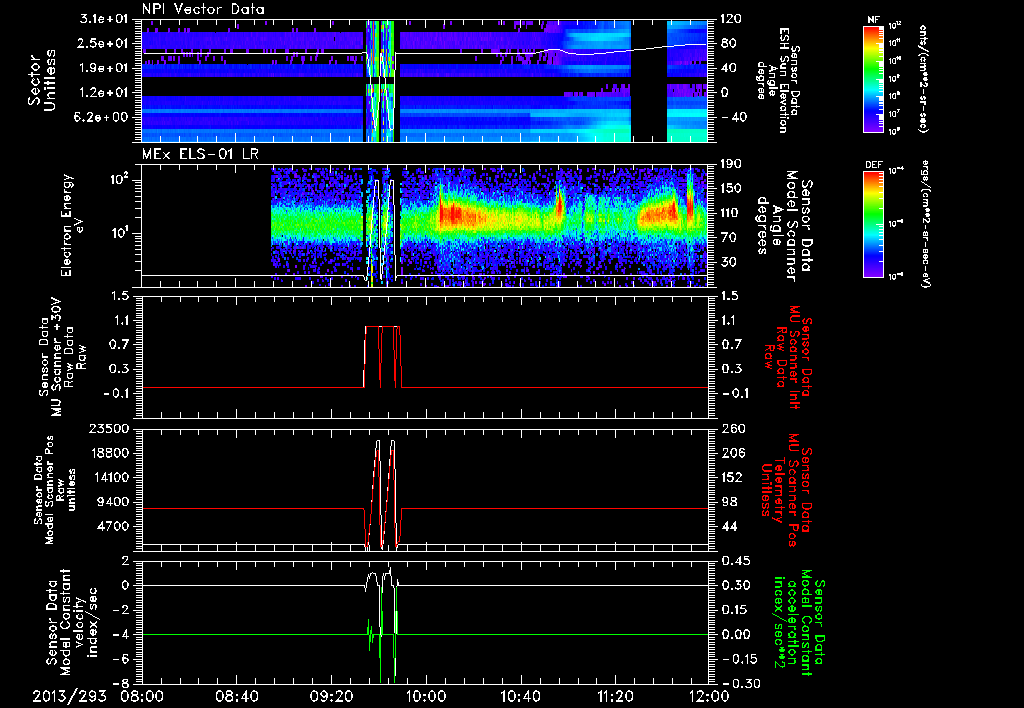Click the 'ESH Sun Elevation Angle degrees' label

777,80
